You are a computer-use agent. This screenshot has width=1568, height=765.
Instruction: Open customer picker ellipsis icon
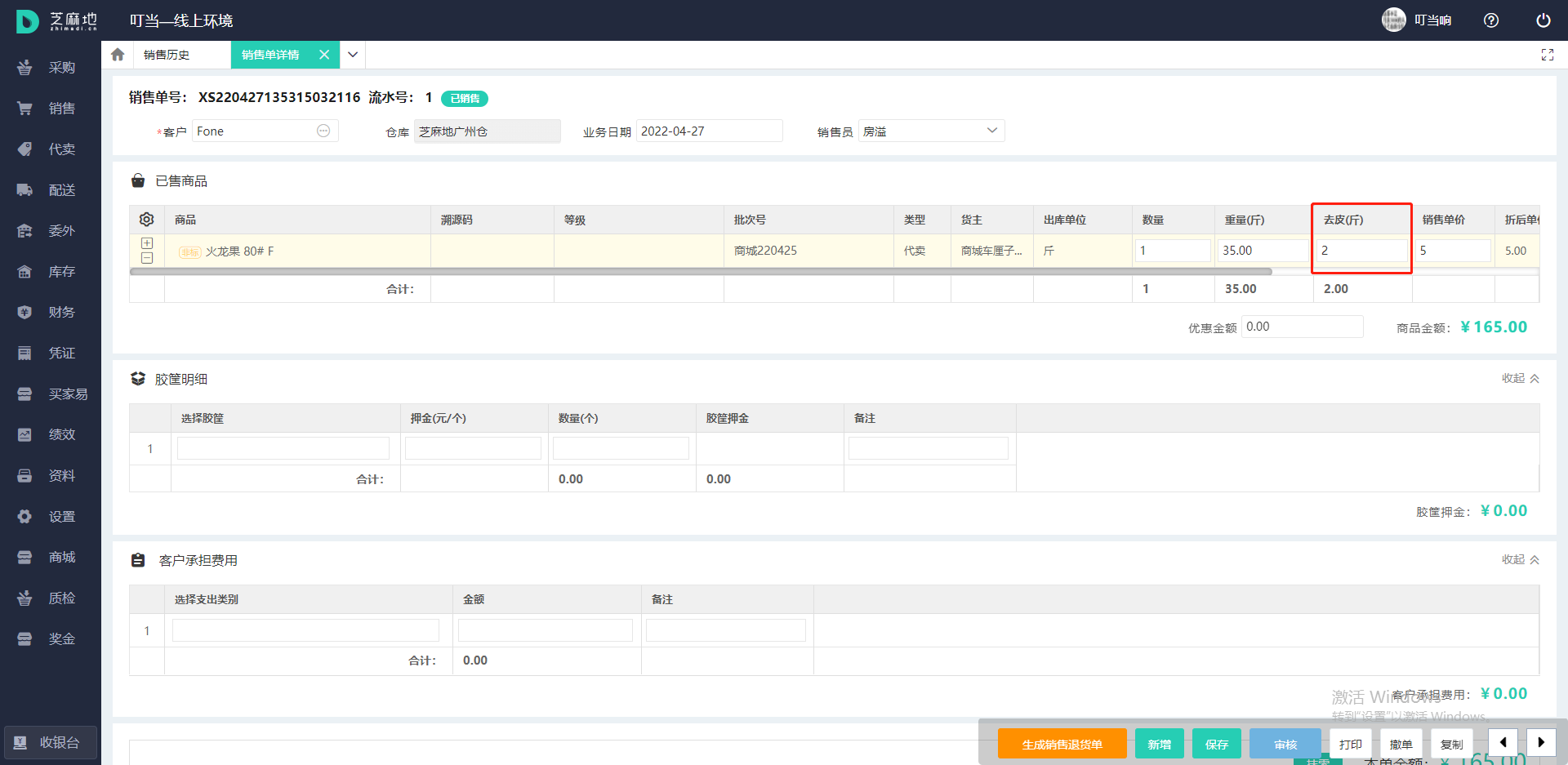pyautogui.click(x=323, y=131)
